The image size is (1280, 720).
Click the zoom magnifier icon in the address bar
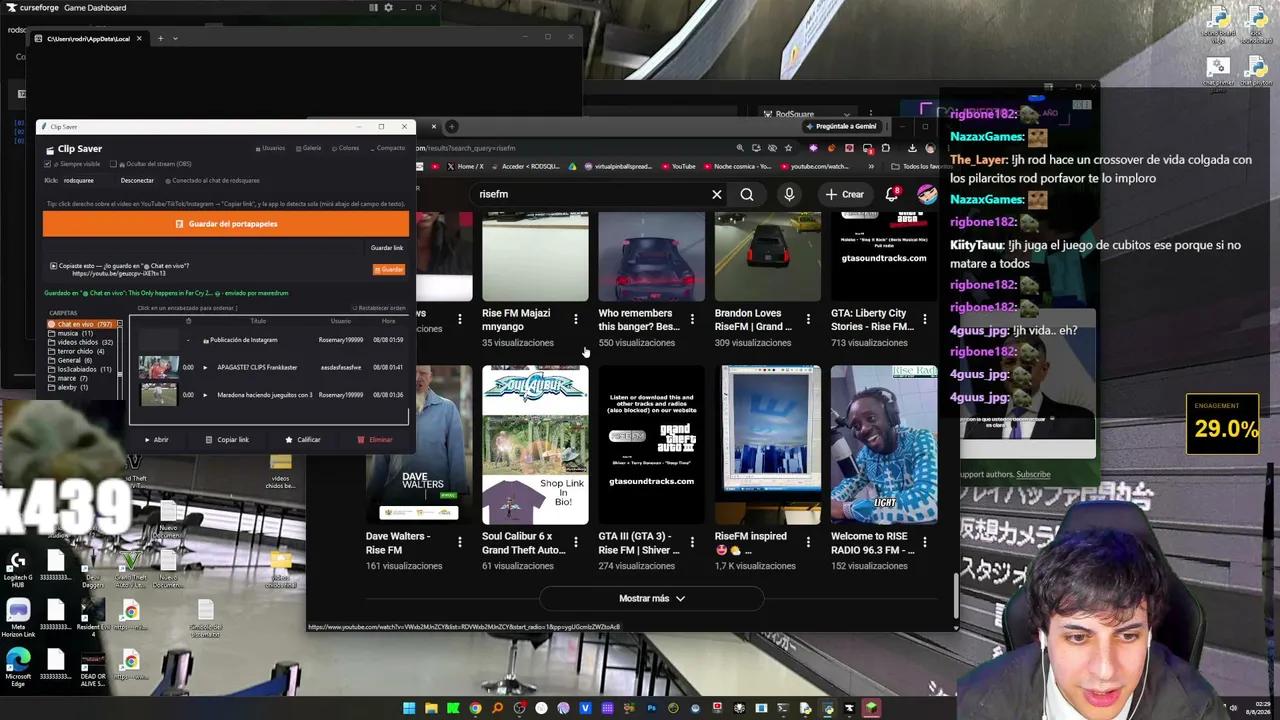point(740,149)
